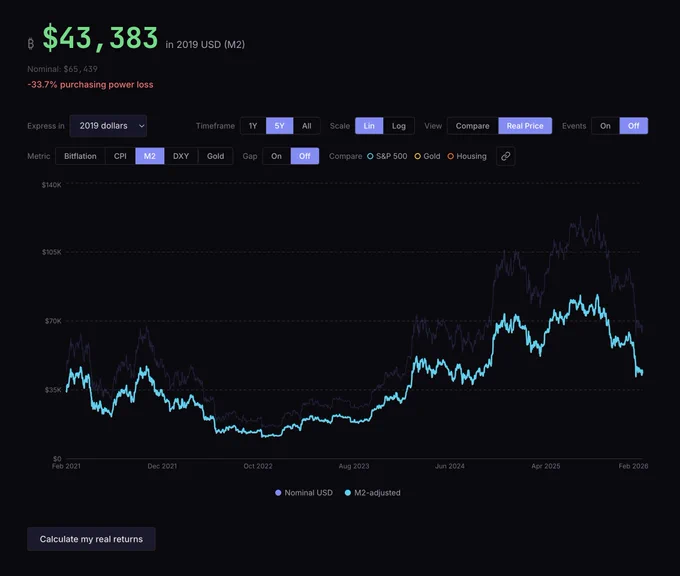Copy the share link icon
Viewport: 680px width, 576px height.
505,156
